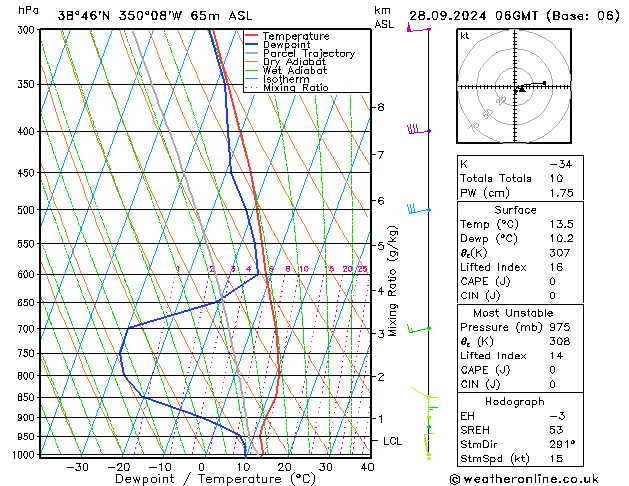Click the 1000 hPa pressure axis label
The height and width of the screenshot is (486, 629).
pos(23,455)
